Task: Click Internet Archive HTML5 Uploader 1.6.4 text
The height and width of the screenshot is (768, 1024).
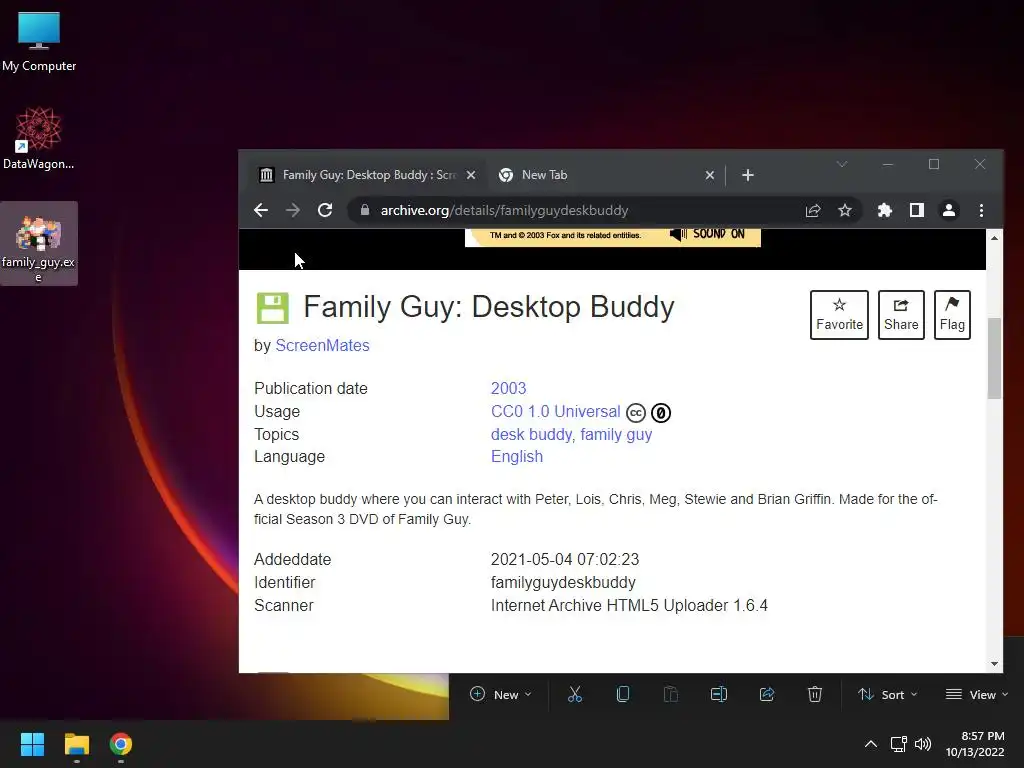Action: 629,605
